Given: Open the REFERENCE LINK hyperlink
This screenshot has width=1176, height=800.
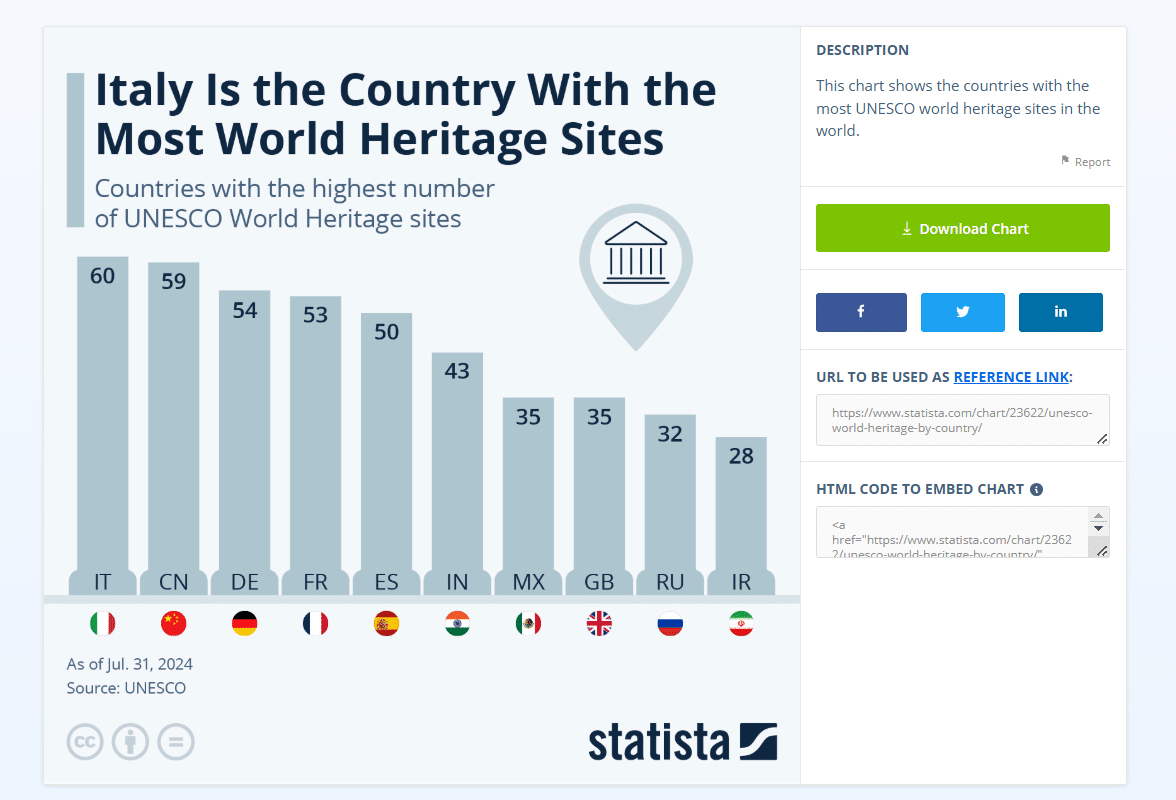Looking at the screenshot, I should pyautogui.click(x=1011, y=377).
